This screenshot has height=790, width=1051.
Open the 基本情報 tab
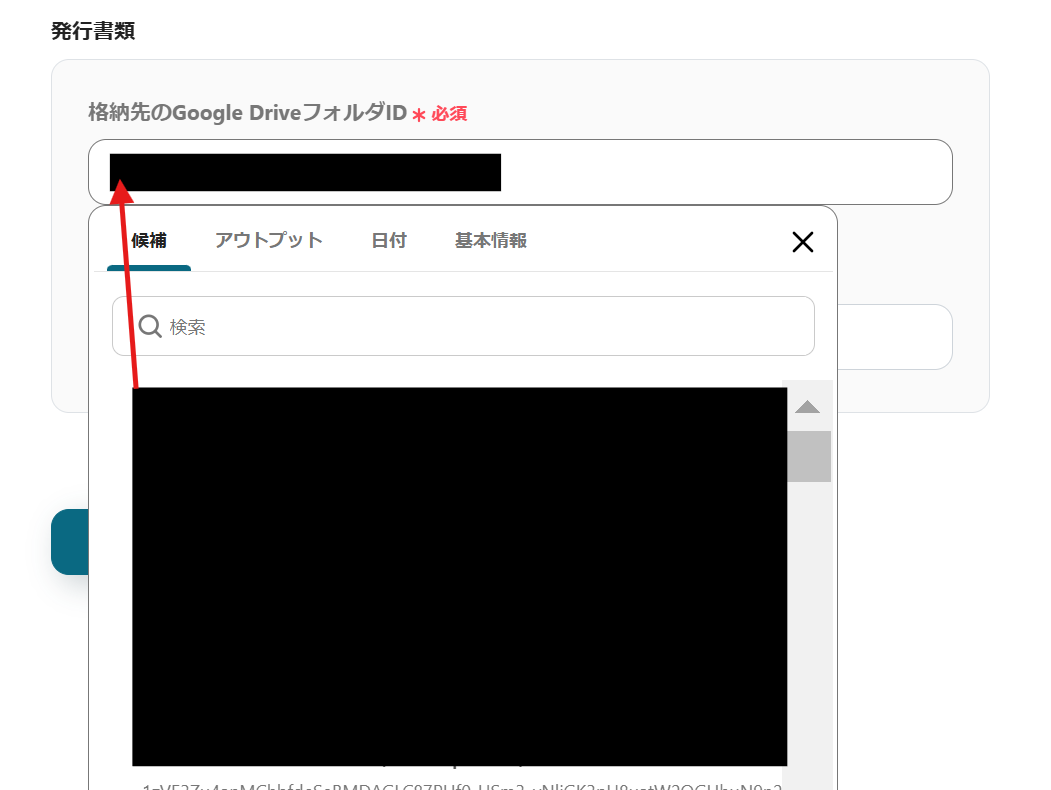coord(491,241)
